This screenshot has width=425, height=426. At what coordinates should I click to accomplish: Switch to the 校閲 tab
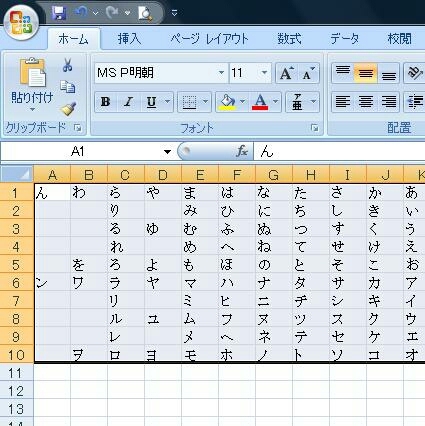[399, 39]
